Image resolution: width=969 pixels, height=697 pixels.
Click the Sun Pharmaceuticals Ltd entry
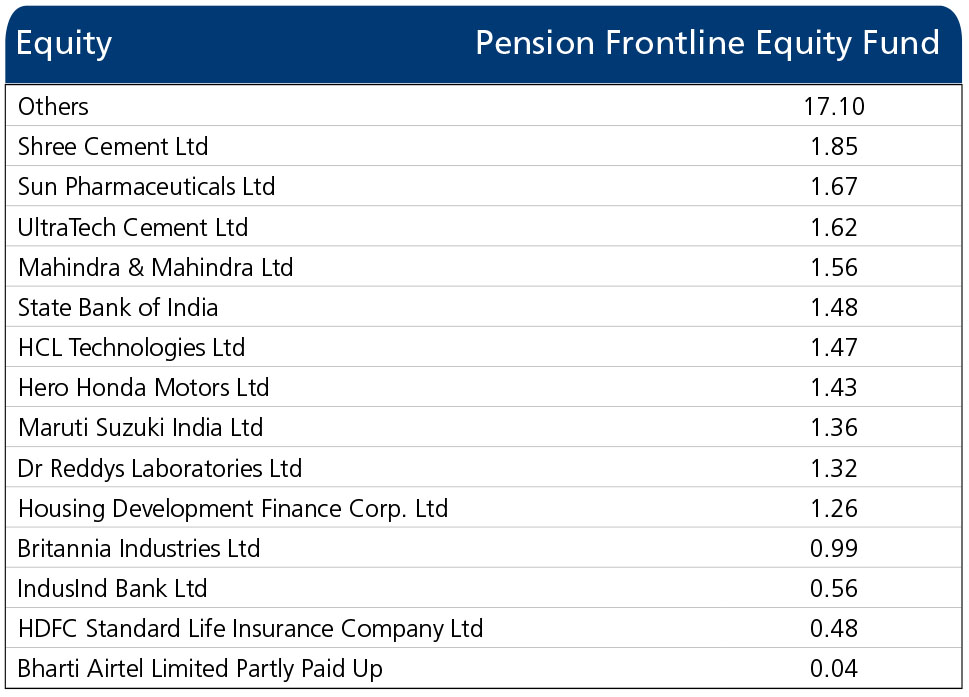click(x=146, y=187)
